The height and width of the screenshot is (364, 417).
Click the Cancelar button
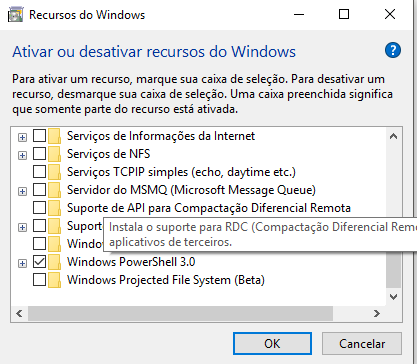tap(362, 344)
